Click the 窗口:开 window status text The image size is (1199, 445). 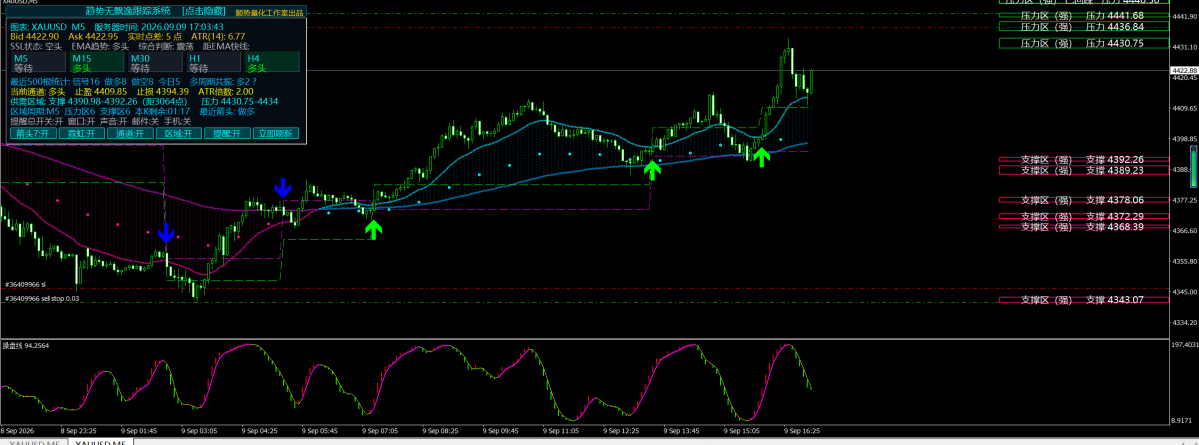tap(81, 121)
